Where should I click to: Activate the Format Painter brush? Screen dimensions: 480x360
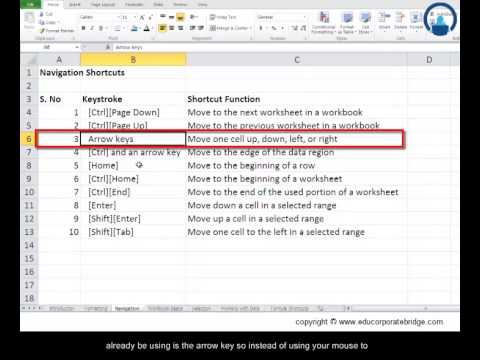pos(57,31)
